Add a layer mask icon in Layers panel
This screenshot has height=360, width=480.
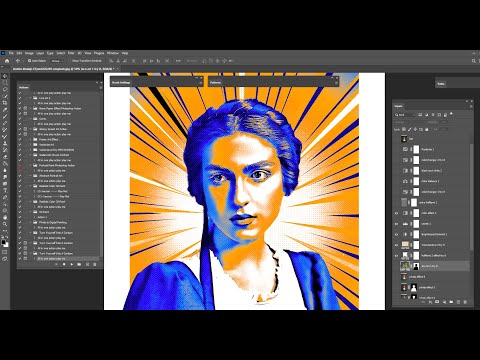[437, 302]
